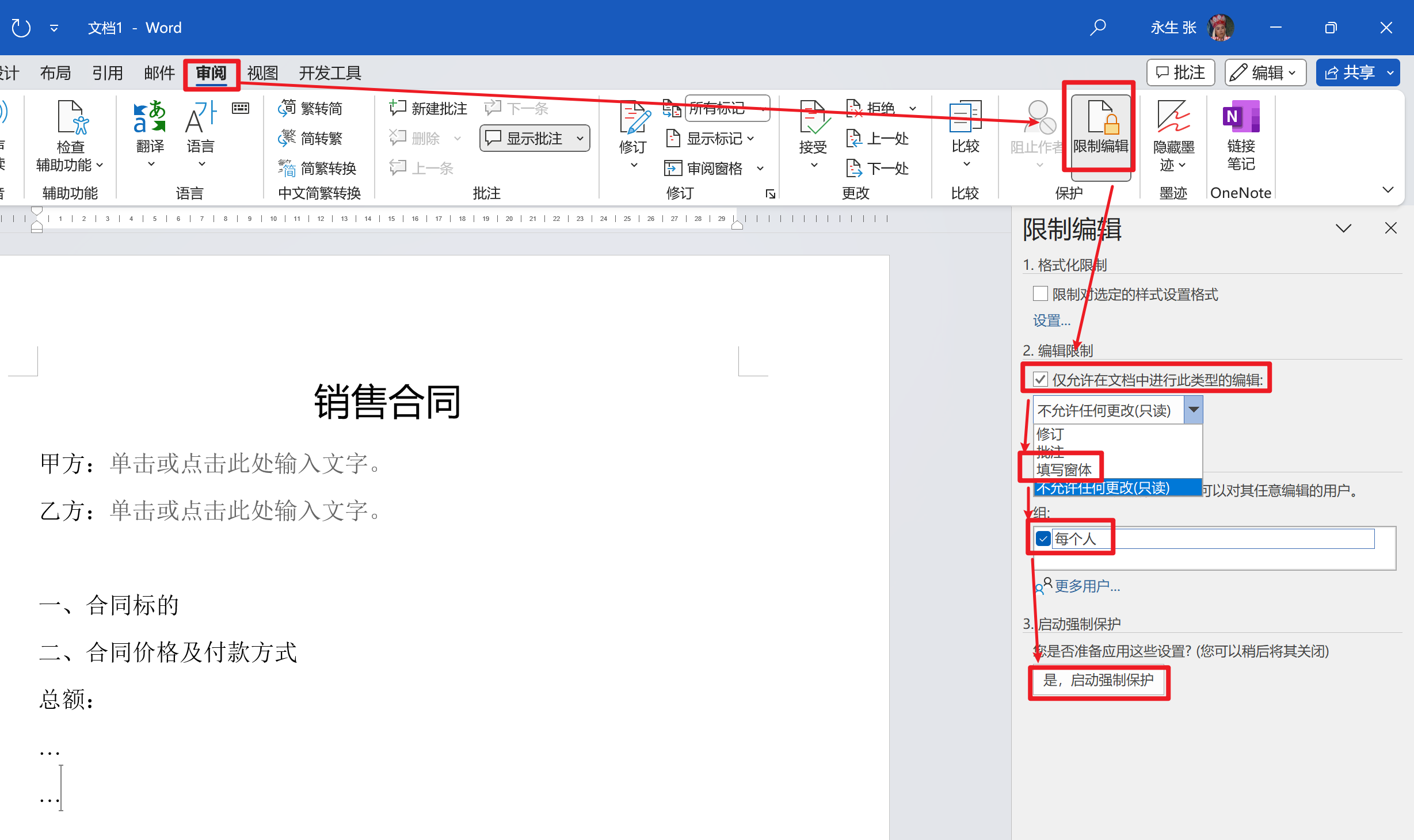This screenshot has width=1414, height=840.
Task: Expand the 所有标记 markup dropdown
Action: [763, 108]
